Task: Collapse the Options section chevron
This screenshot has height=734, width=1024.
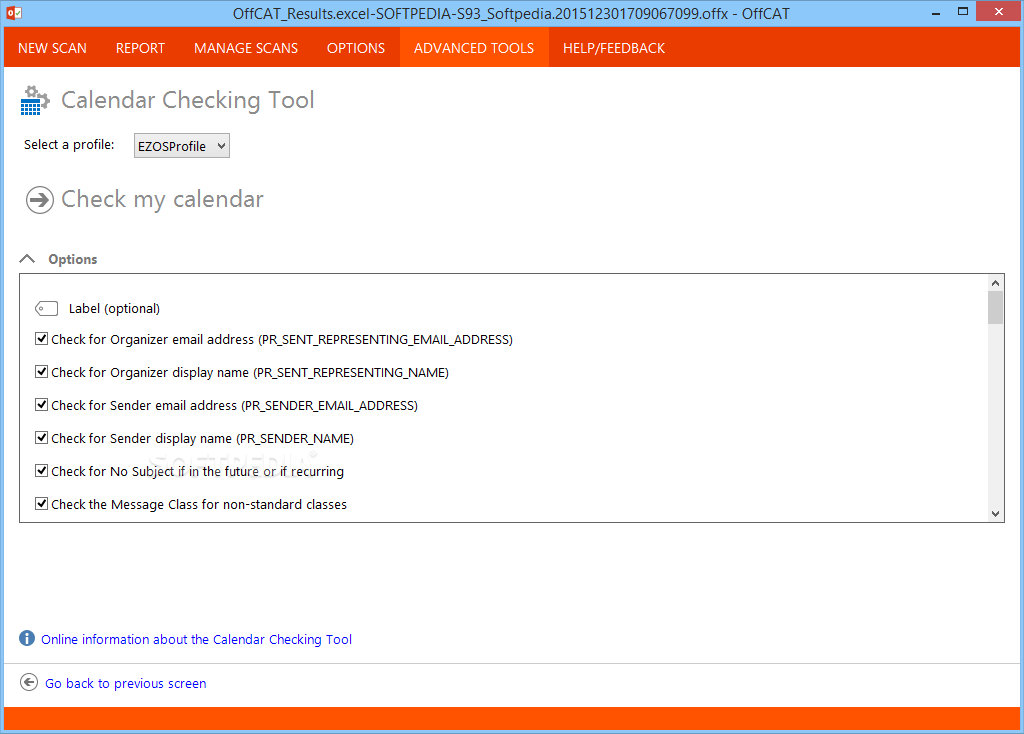Action: click(27, 259)
